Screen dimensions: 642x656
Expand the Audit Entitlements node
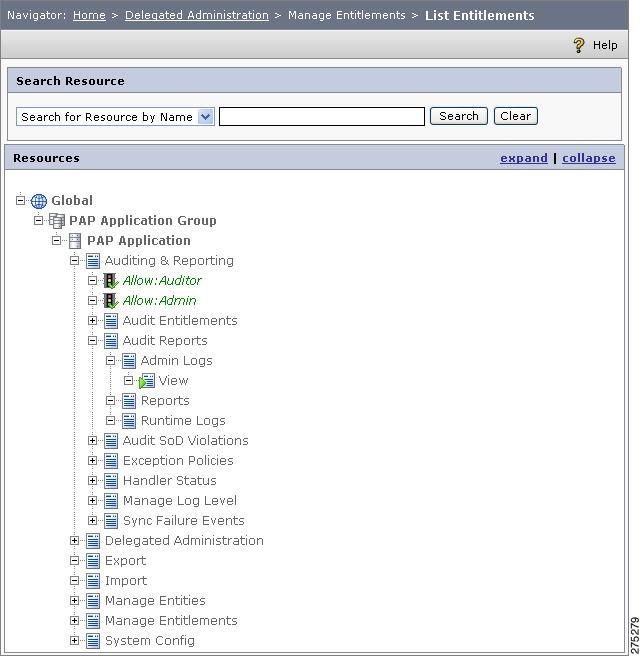[x=92, y=320]
